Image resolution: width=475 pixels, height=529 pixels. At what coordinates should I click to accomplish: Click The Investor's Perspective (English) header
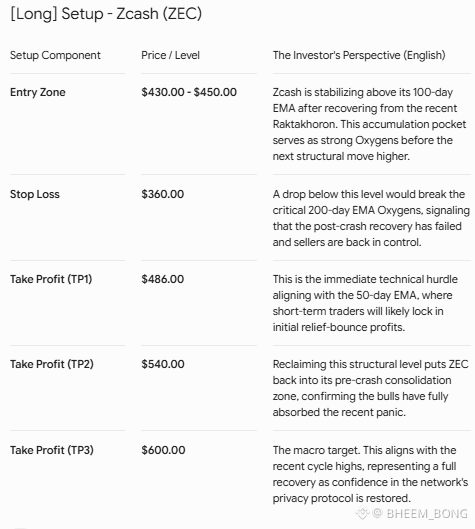(x=359, y=55)
